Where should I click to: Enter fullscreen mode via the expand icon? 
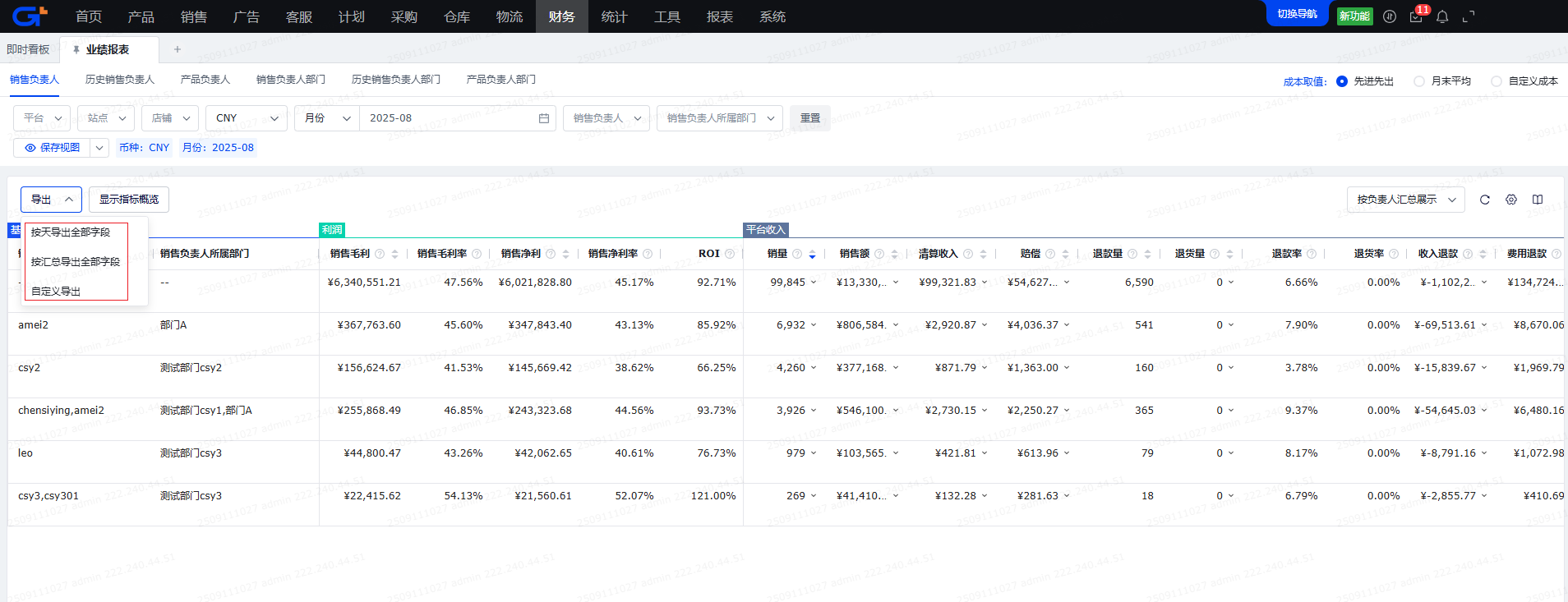click(1469, 16)
